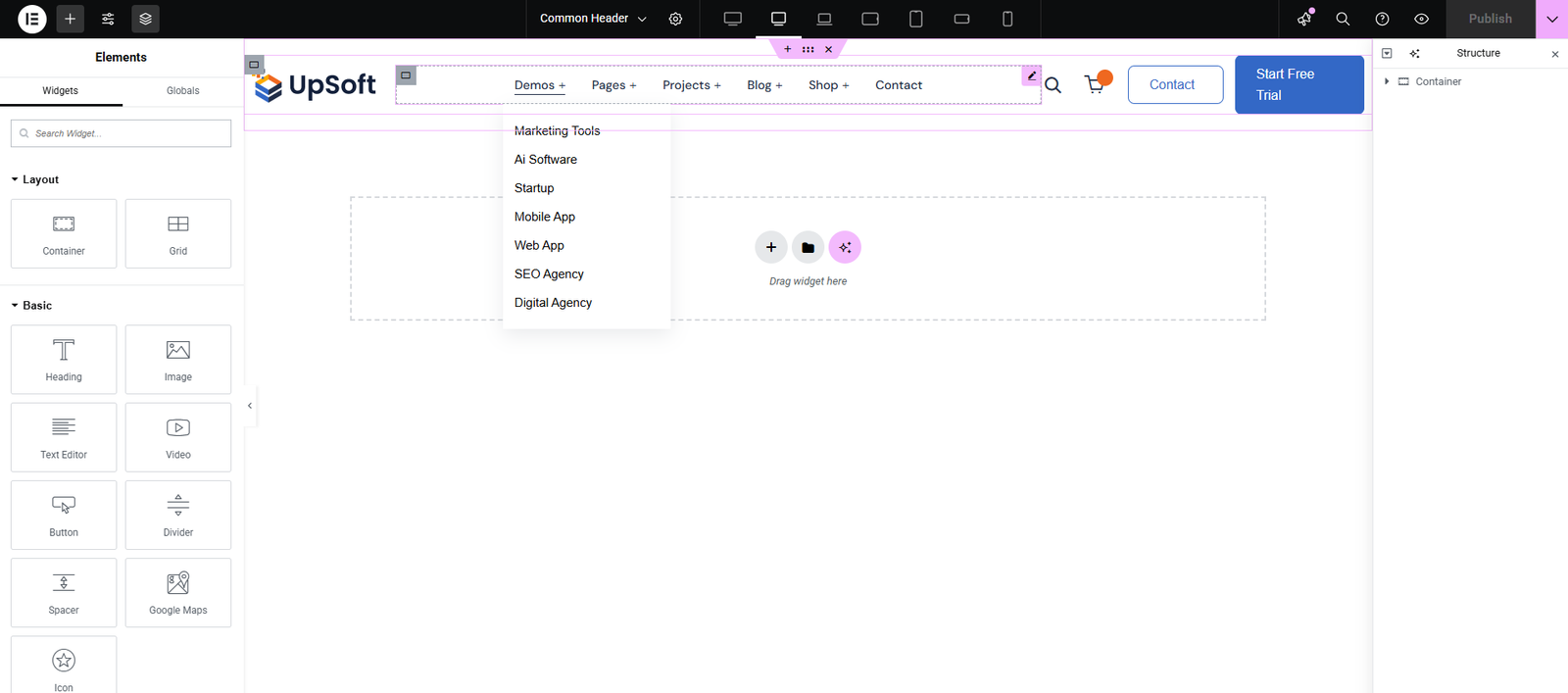This screenshot has height=693, width=1568.
Task: Click the header search magnifier icon
Action: click(x=1053, y=85)
